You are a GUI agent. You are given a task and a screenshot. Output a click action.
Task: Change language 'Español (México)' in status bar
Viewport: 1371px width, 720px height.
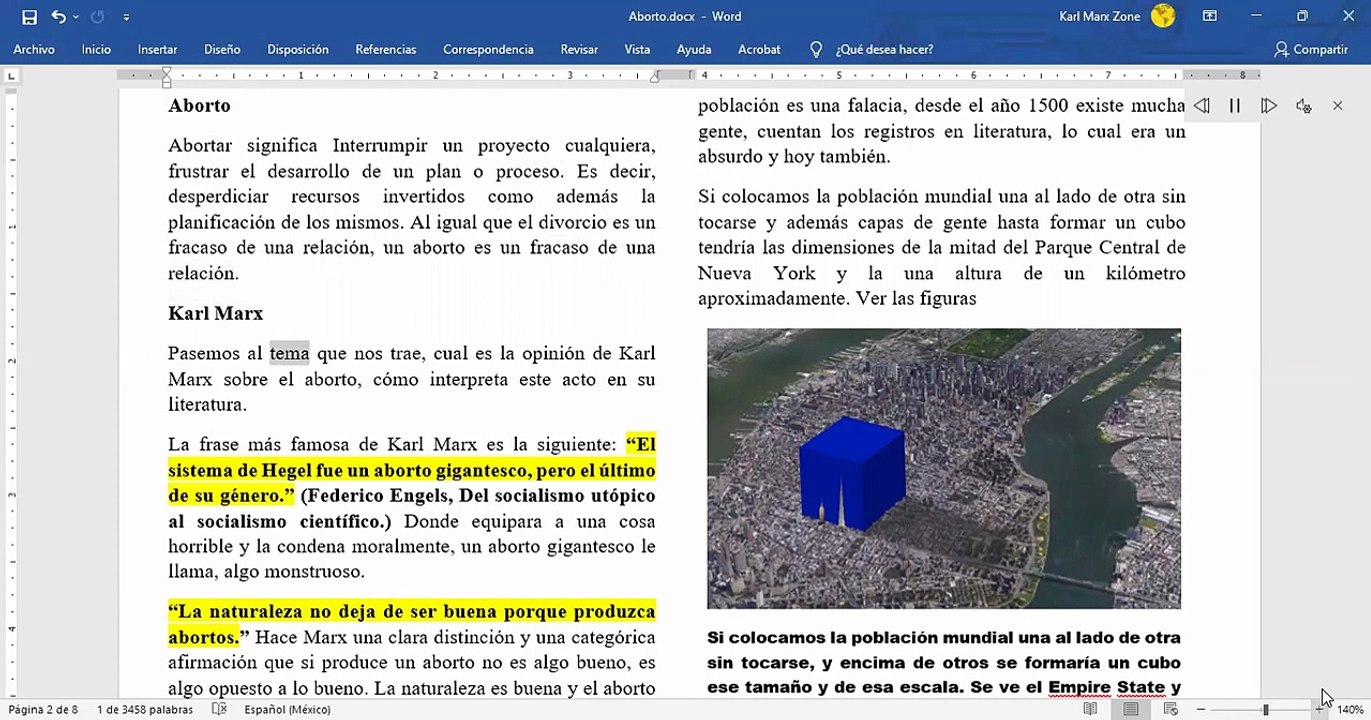(287, 709)
